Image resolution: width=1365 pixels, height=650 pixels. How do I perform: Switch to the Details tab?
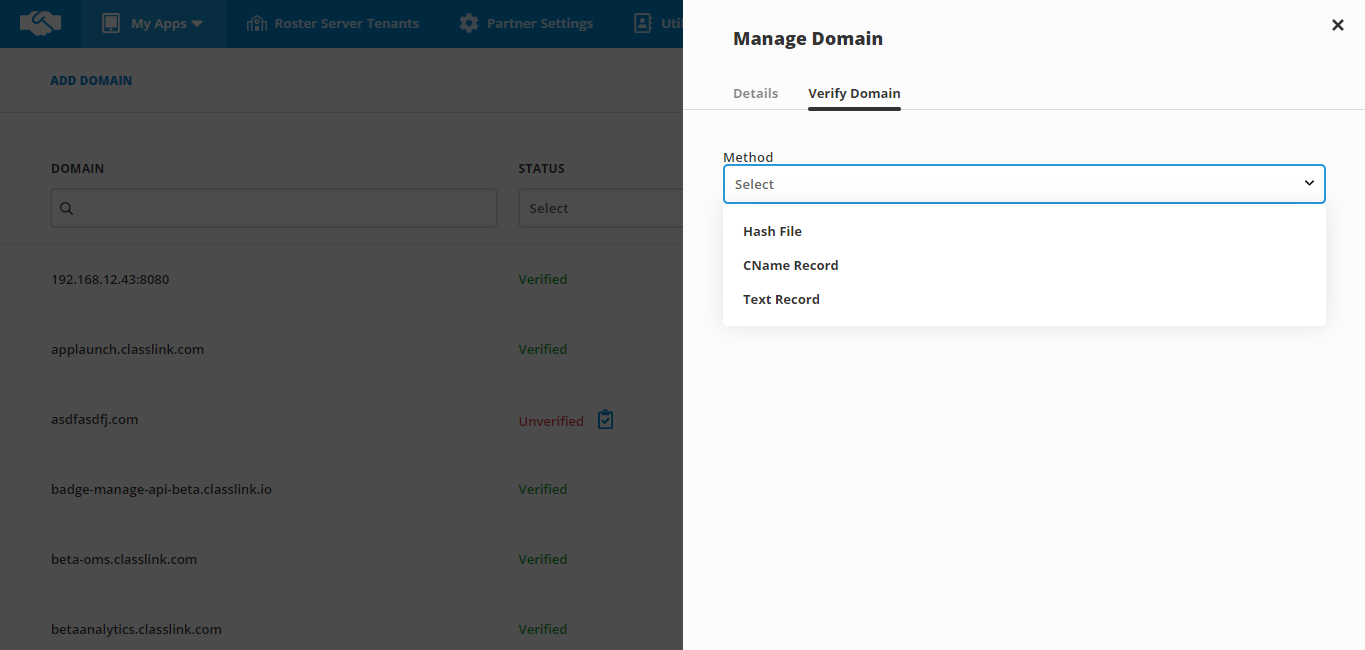[755, 93]
